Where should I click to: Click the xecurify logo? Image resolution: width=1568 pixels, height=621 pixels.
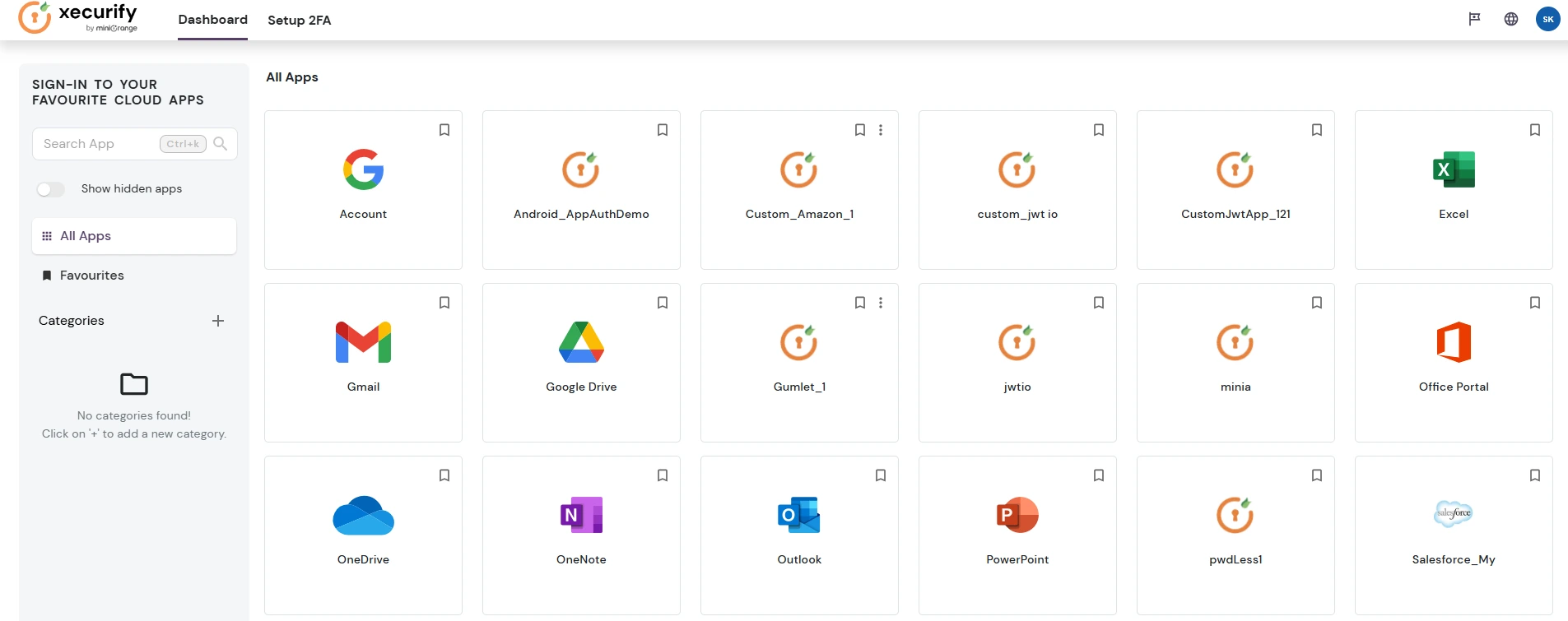coord(78,17)
